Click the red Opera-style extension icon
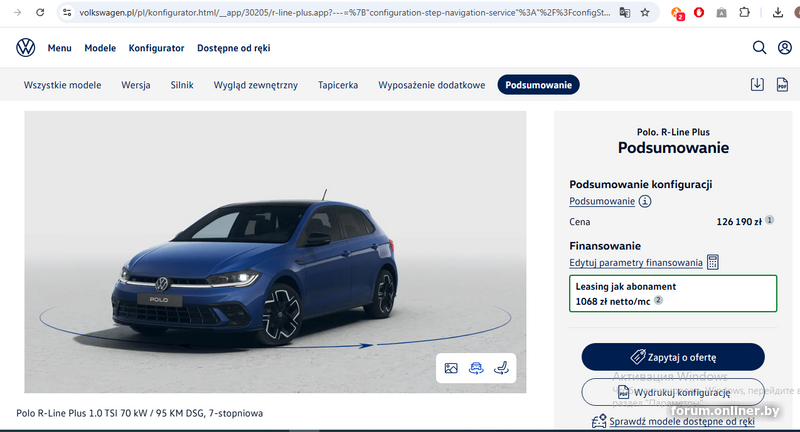800x432 pixels. click(699, 12)
